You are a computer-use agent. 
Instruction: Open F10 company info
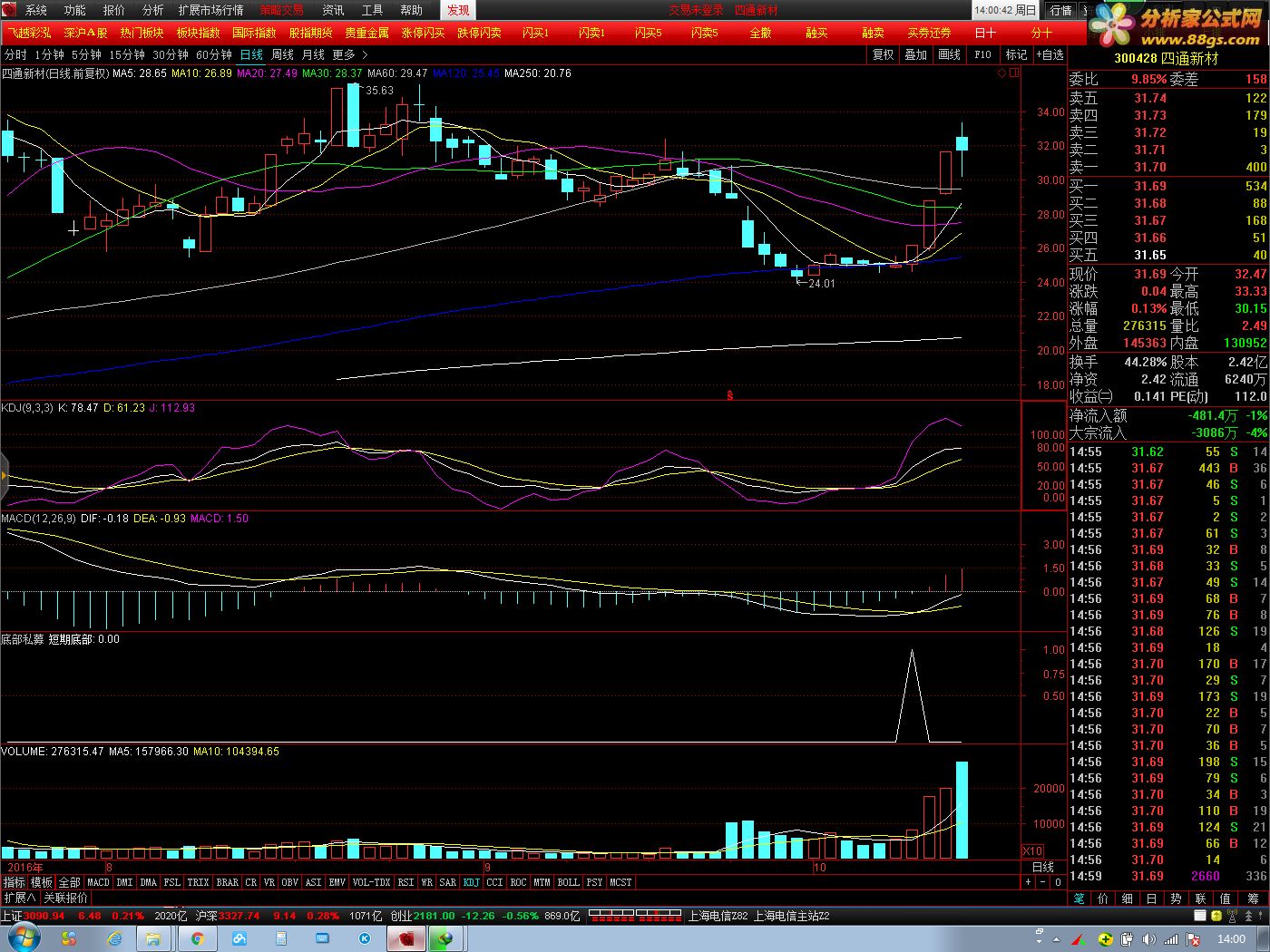coord(983,54)
